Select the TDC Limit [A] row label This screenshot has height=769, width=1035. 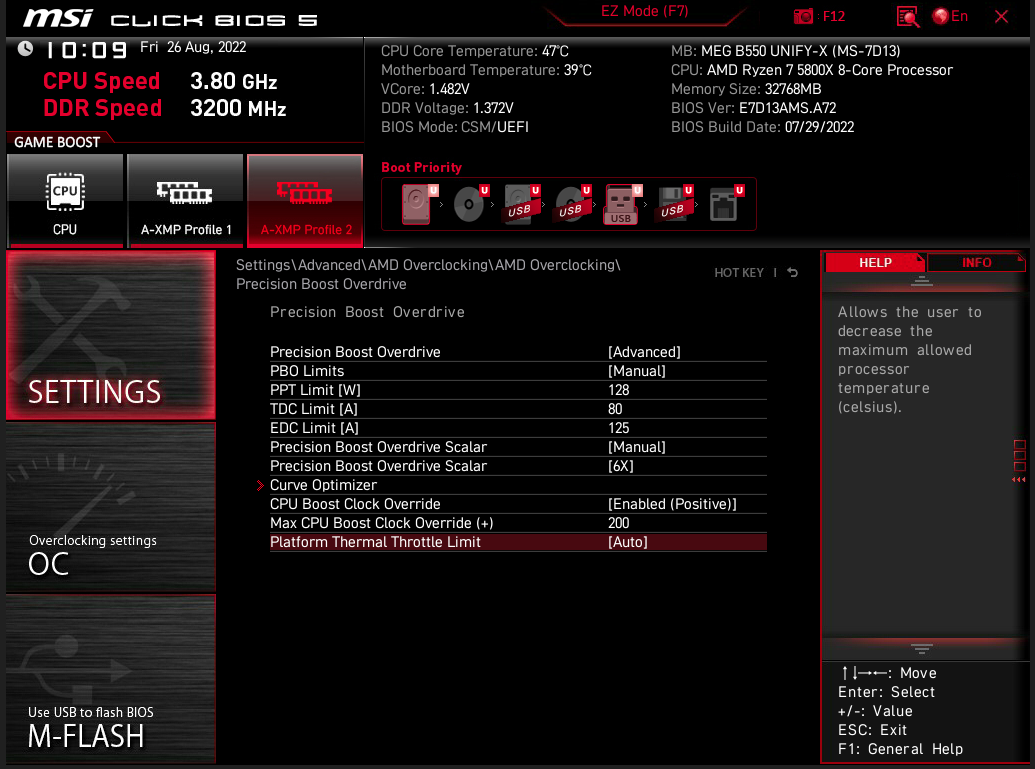[314, 409]
